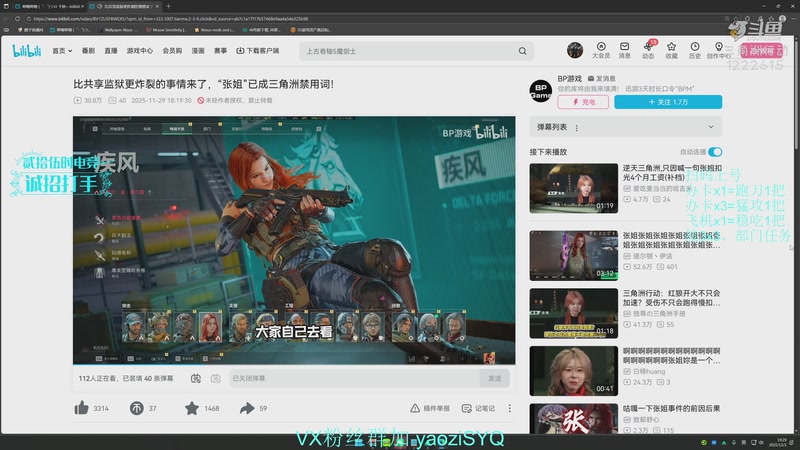Open Wallpaper Abyss bookmark
This screenshot has width=800, height=450.
(118, 30)
